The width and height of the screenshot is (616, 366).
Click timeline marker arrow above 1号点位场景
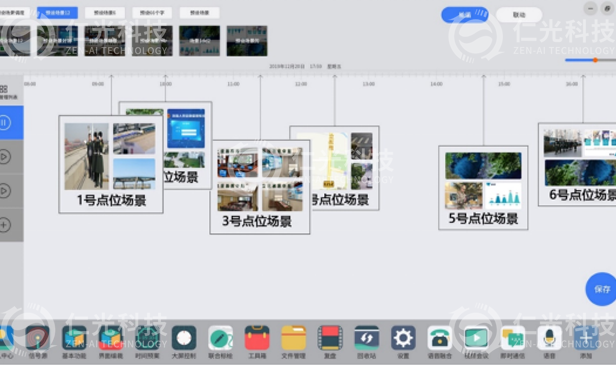pos(111,77)
